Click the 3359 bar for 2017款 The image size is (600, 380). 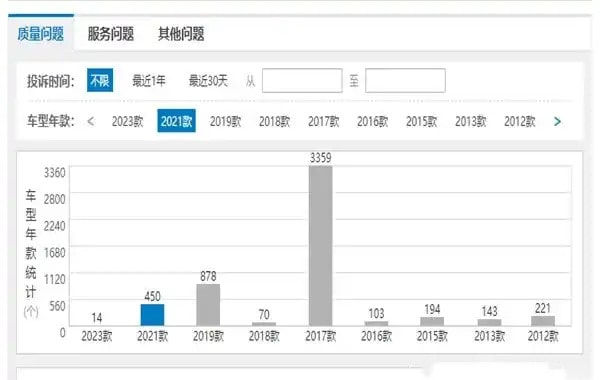coord(321,246)
